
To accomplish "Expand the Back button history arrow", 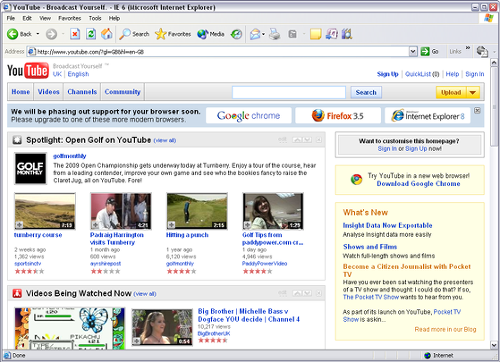I will [x=38, y=34].
